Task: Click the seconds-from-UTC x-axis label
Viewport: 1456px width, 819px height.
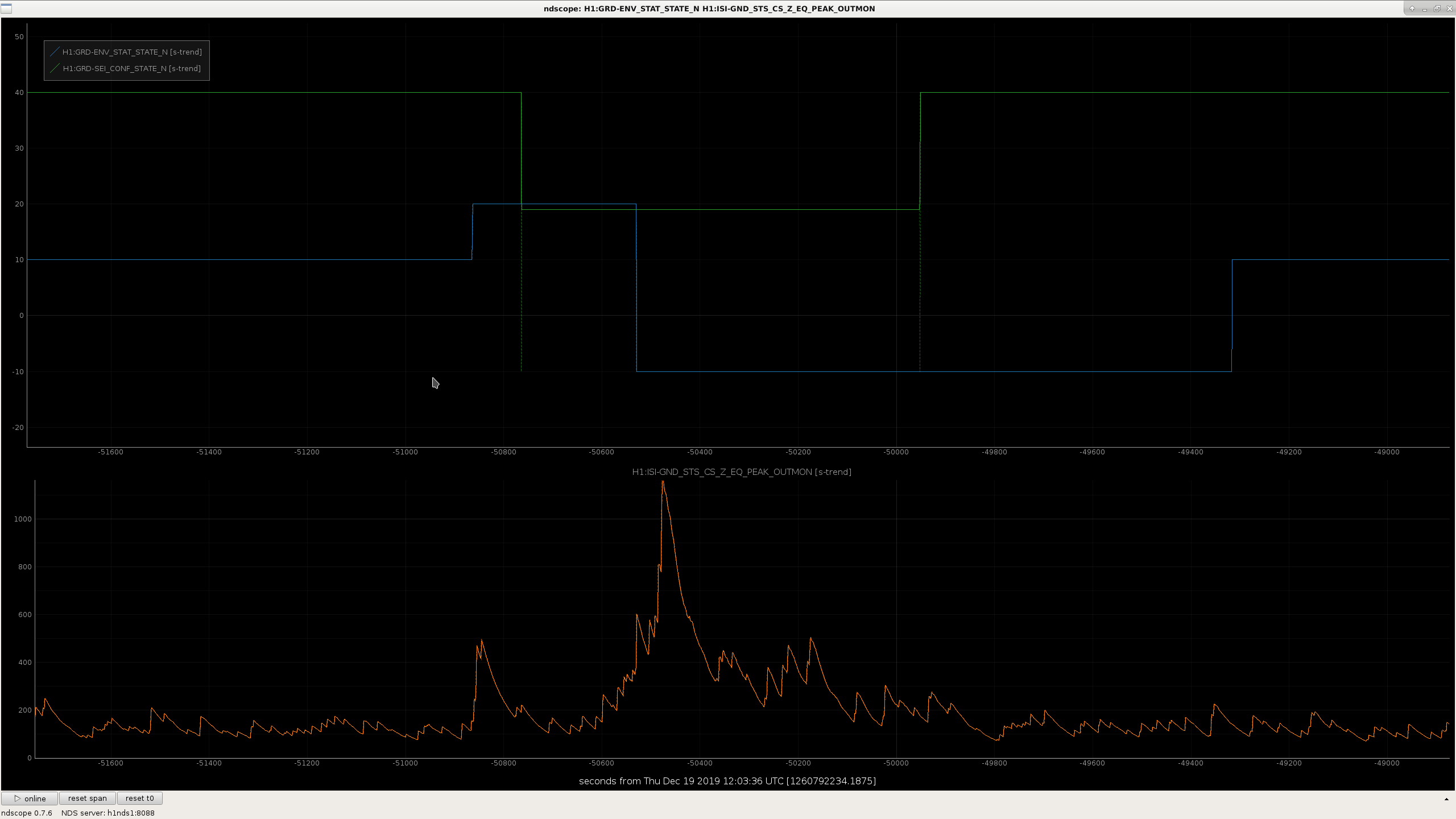Action: [x=727, y=781]
